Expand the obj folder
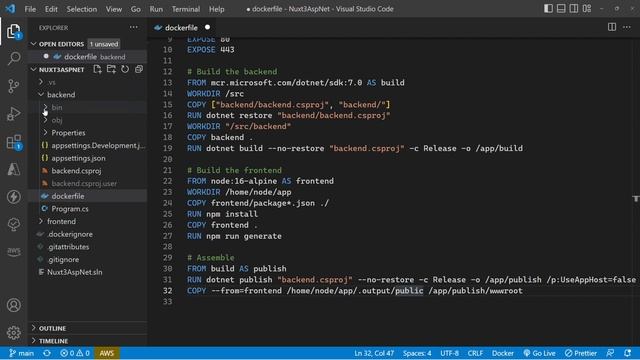The height and width of the screenshot is (360, 640). (x=45, y=120)
